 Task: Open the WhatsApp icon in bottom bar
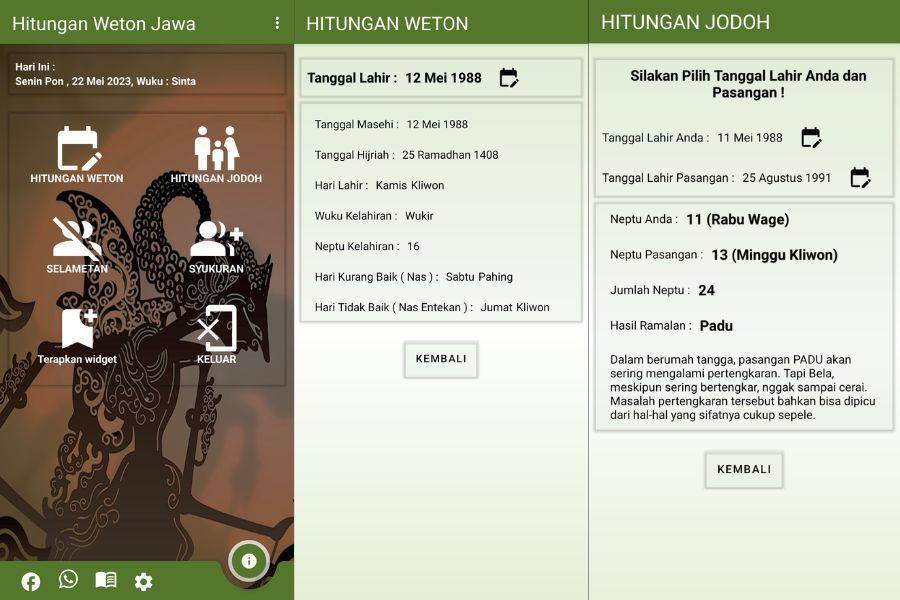[68, 579]
